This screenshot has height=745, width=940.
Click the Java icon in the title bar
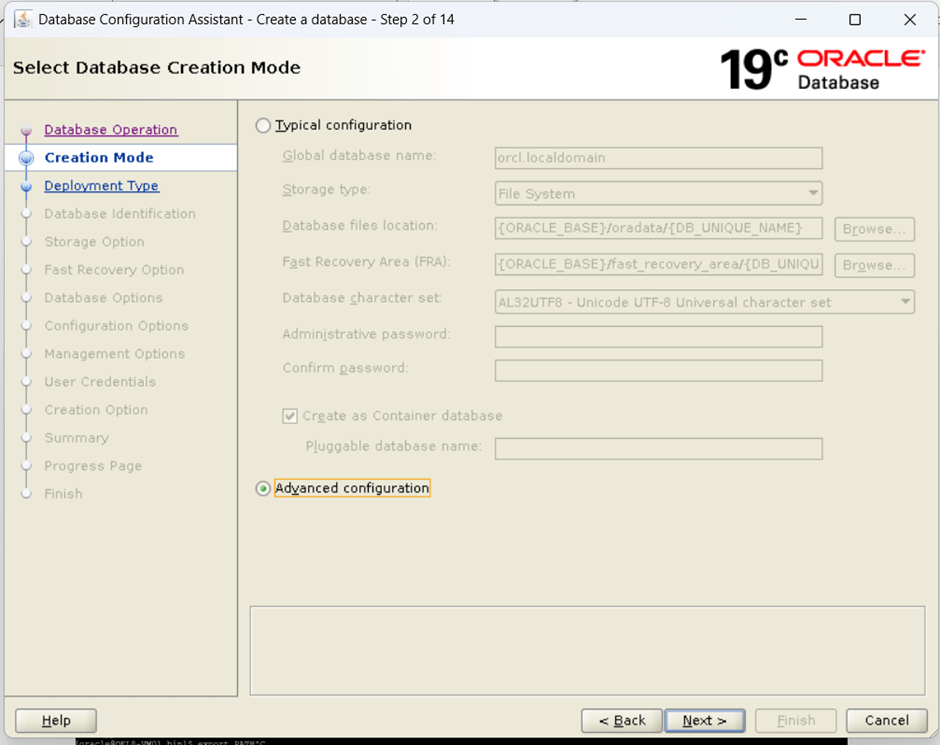click(x=20, y=20)
